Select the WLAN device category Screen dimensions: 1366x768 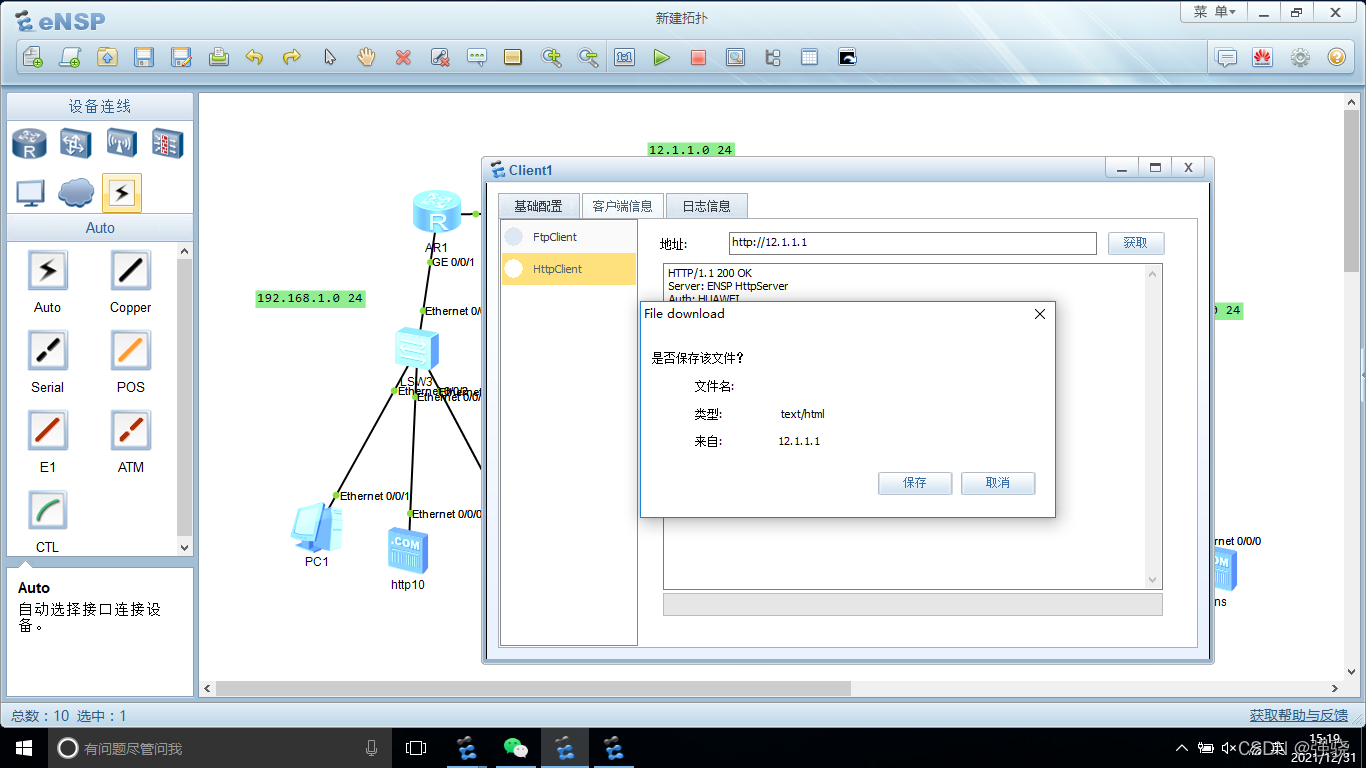tap(122, 144)
